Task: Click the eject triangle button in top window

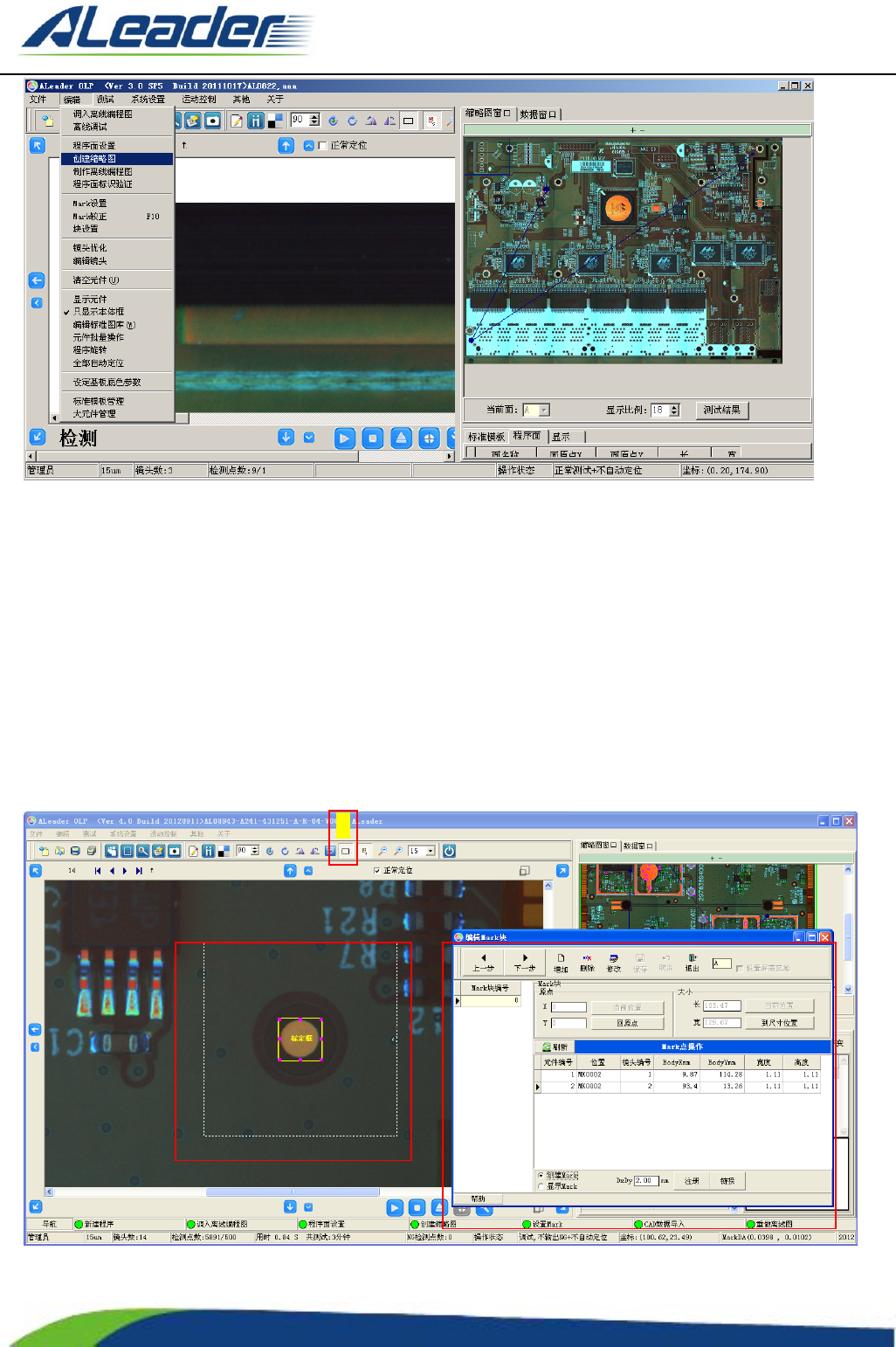Action: (401, 439)
